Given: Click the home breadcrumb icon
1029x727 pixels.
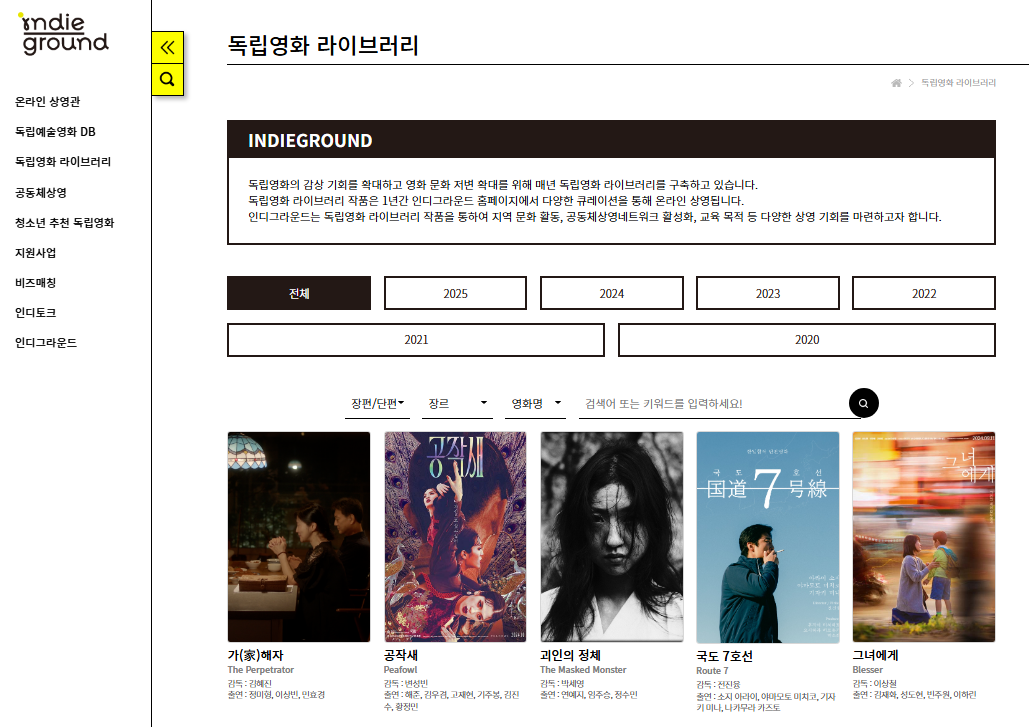Looking at the screenshot, I should coord(896,83).
